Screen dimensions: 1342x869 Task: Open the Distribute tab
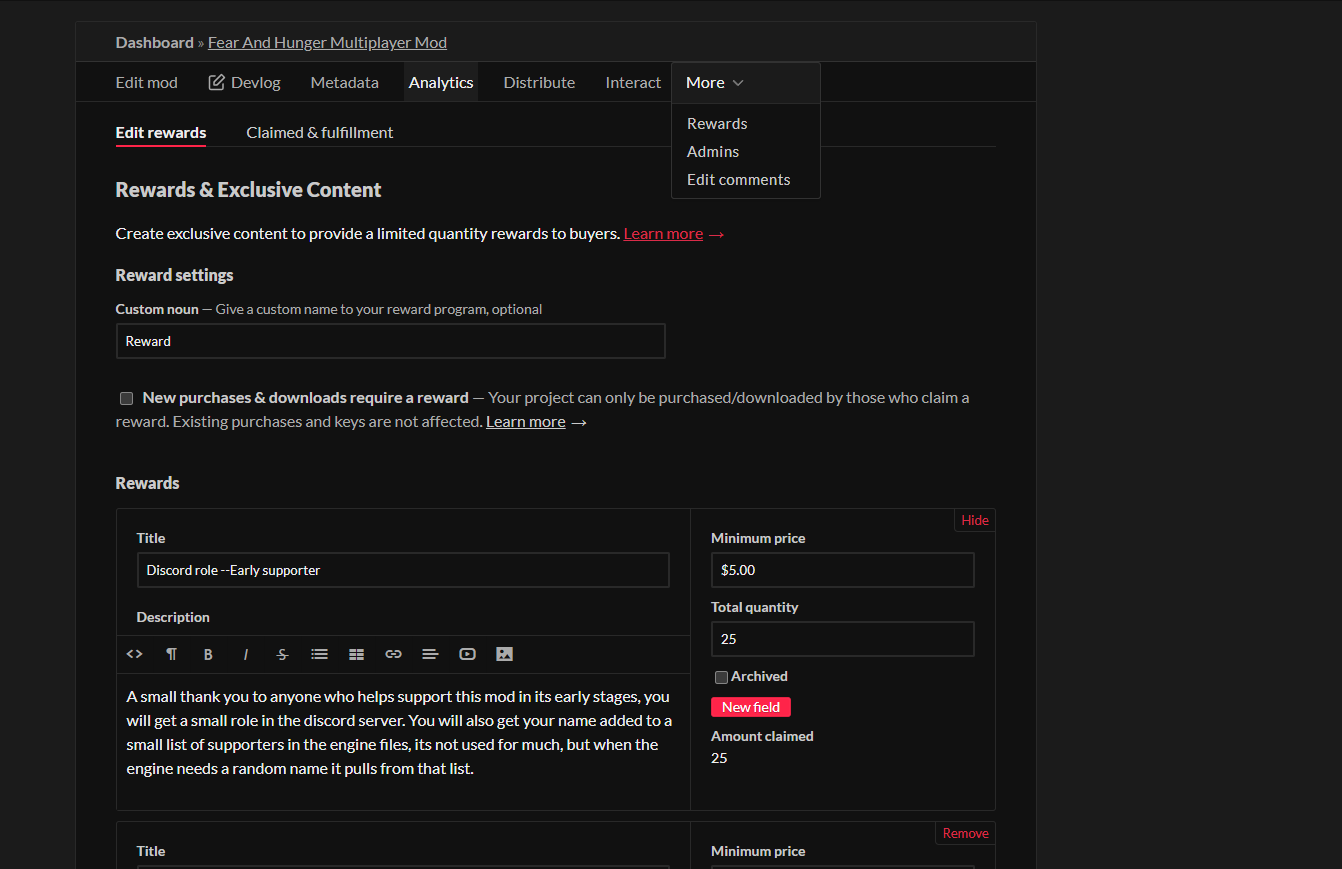[x=539, y=83]
